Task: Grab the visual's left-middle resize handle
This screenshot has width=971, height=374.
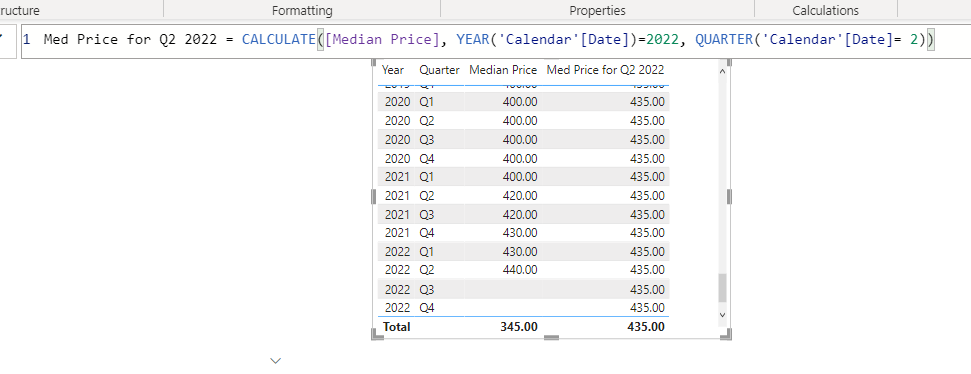Action: 373,196
